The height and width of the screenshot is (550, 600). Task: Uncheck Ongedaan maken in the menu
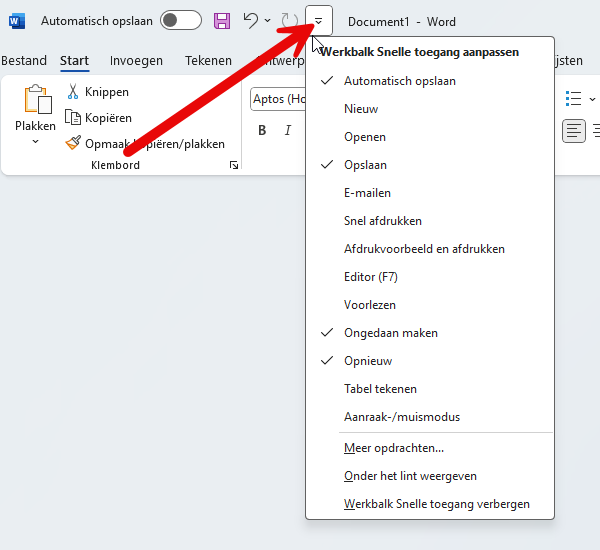pos(390,333)
